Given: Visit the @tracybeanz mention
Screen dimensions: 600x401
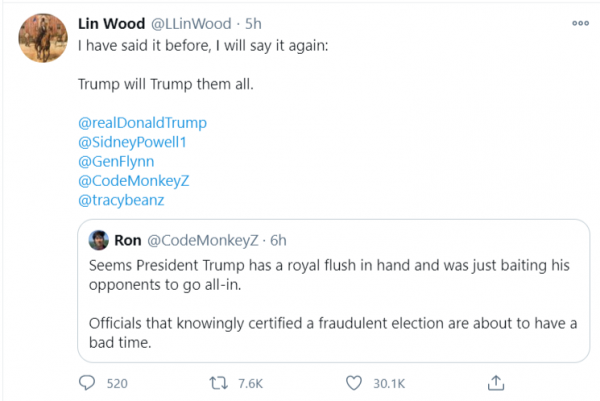Looking at the screenshot, I should 120,198.
